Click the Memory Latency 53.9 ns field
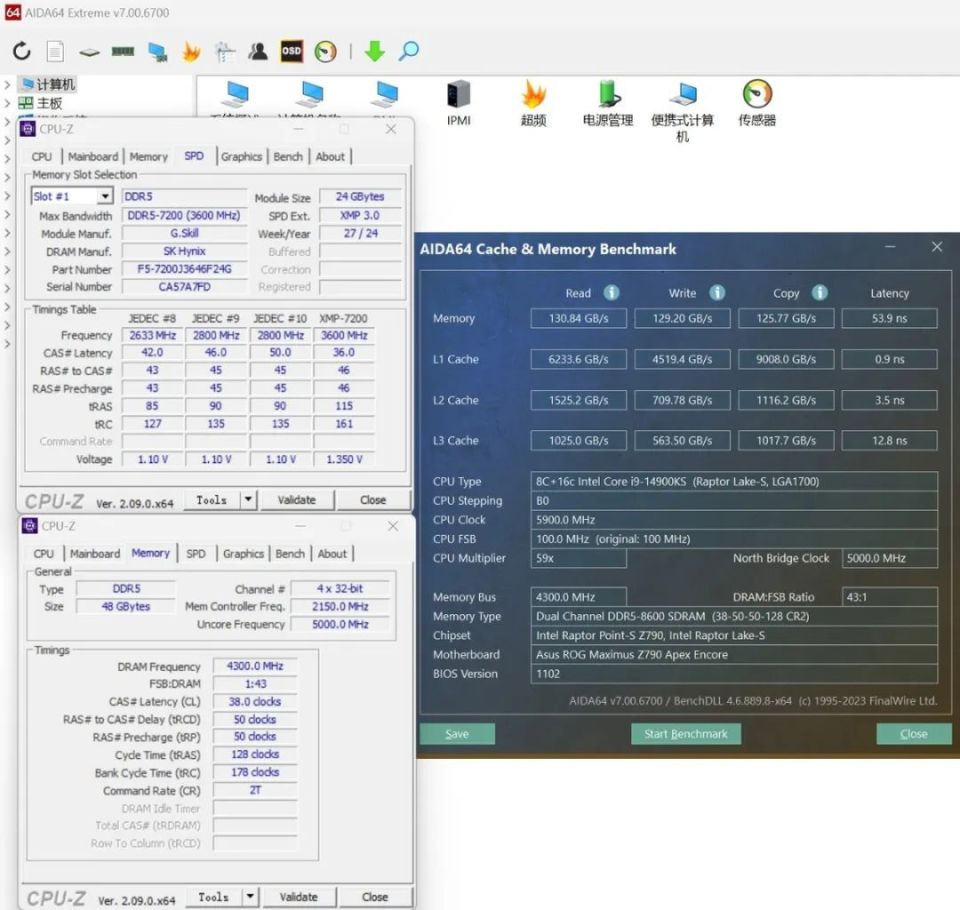The height and width of the screenshot is (910, 960). (x=890, y=318)
